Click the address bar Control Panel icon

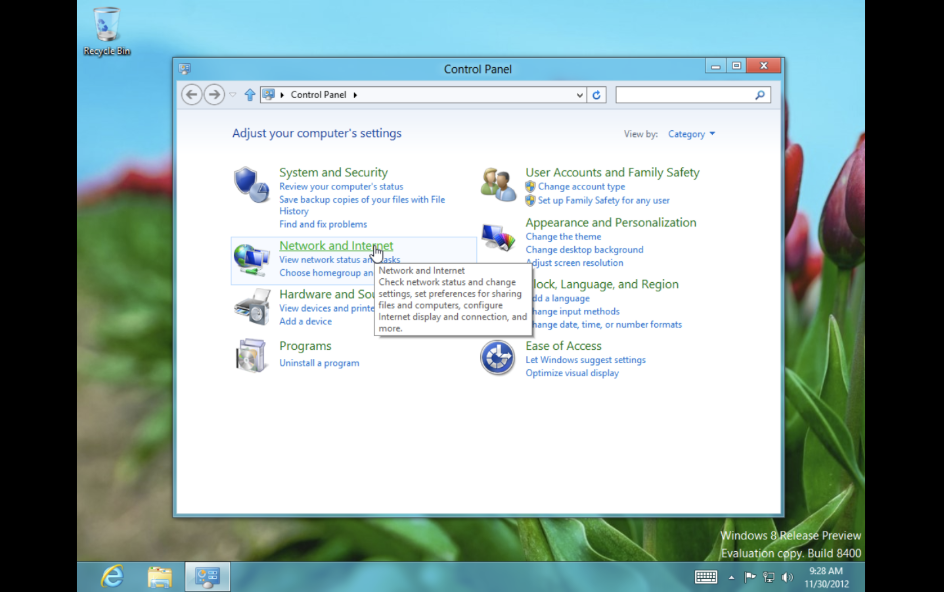tap(269, 95)
